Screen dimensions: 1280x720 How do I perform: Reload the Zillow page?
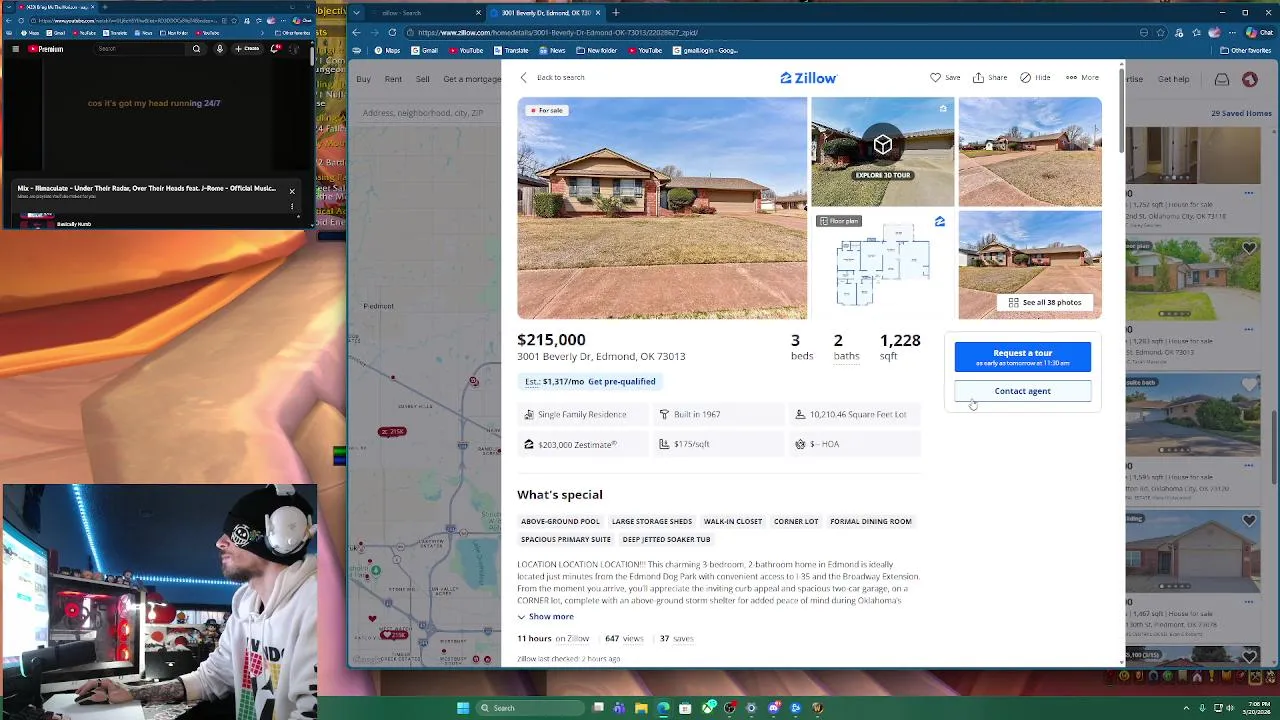pos(392,32)
